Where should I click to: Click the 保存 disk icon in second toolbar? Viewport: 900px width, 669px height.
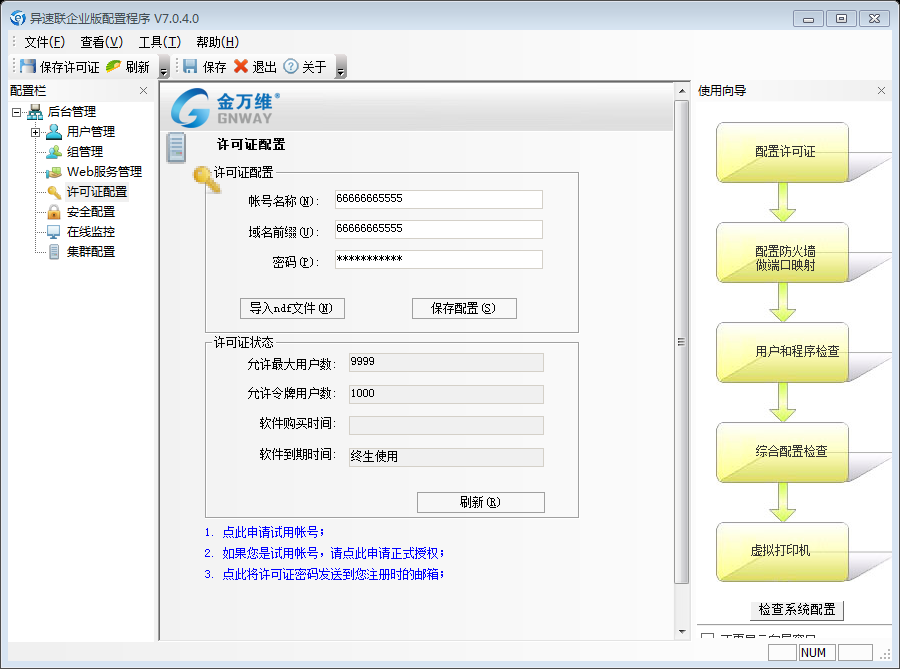click(190, 67)
